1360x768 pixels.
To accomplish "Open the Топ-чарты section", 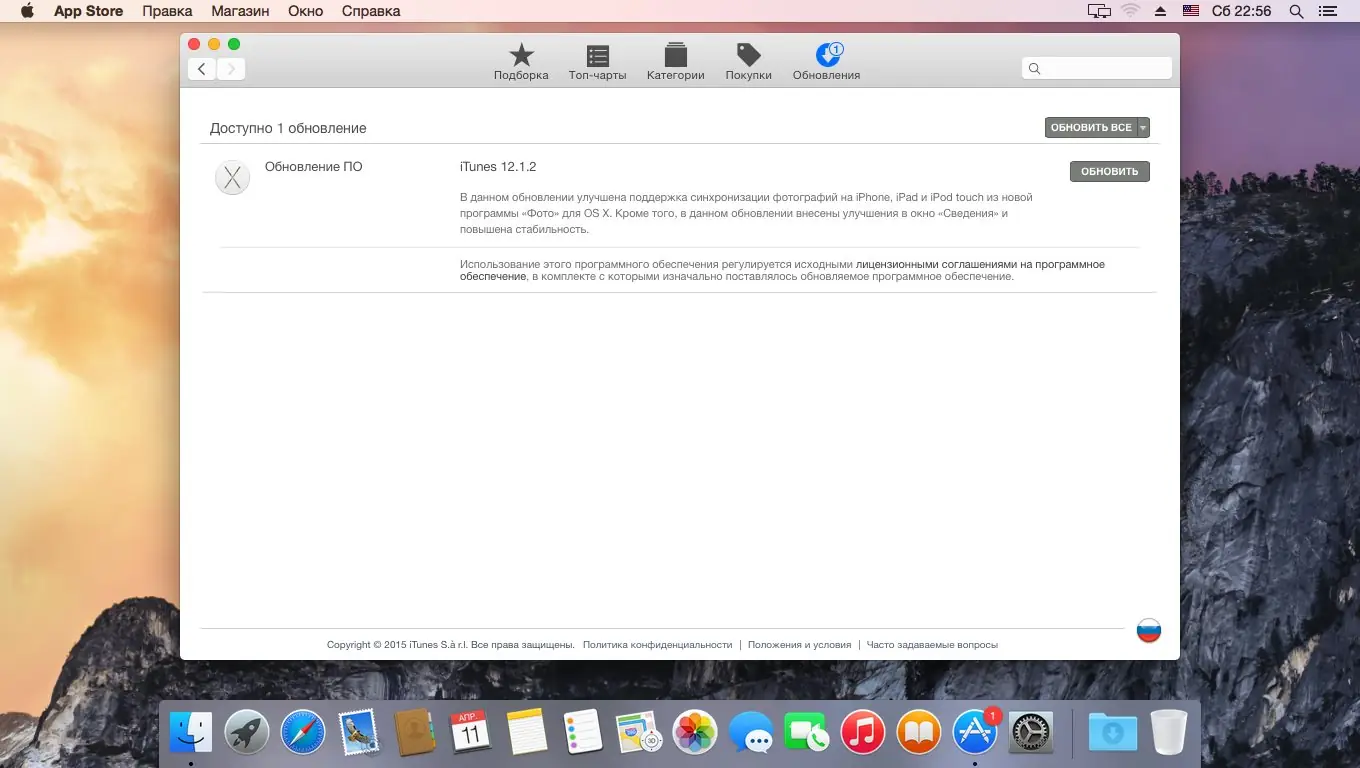I will (x=597, y=57).
